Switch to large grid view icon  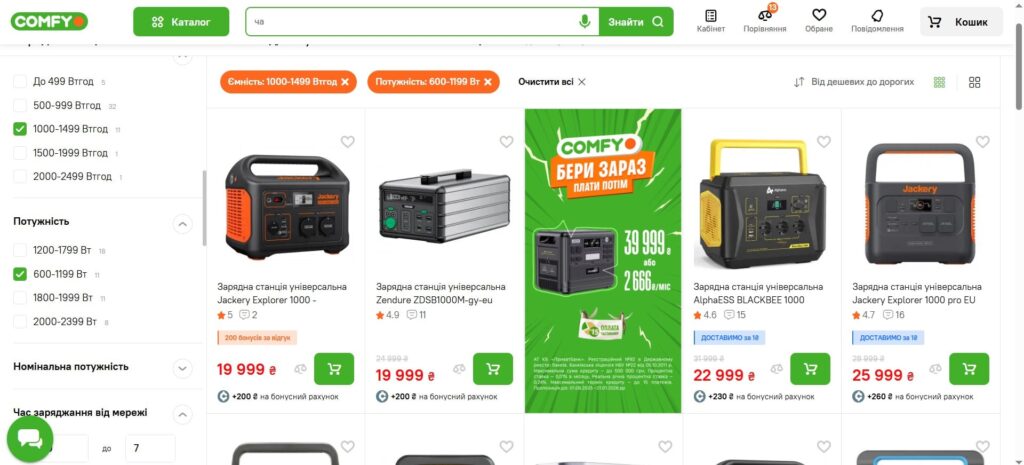(x=974, y=82)
